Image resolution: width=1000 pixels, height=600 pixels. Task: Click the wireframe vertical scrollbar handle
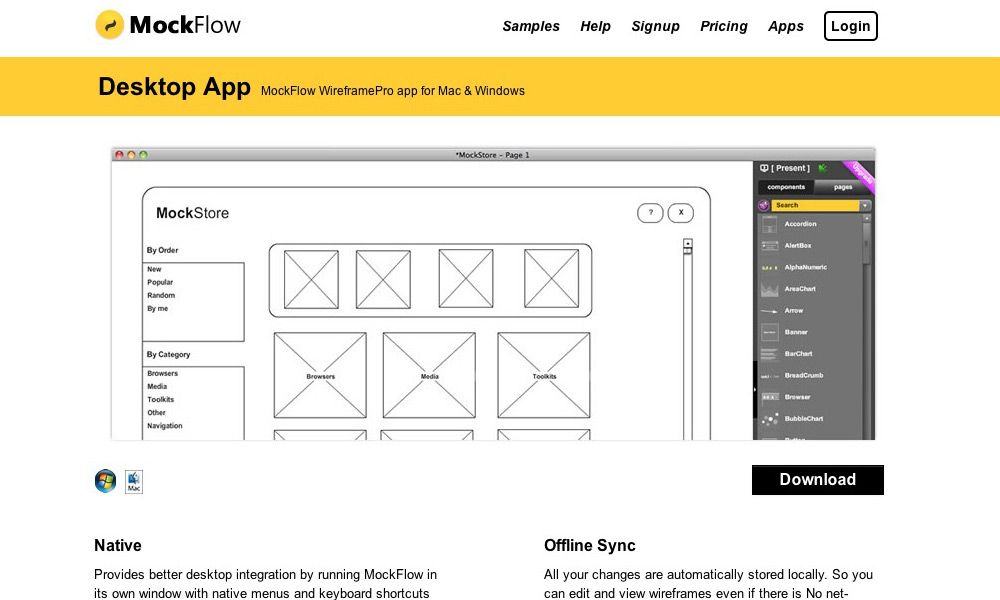(688, 251)
